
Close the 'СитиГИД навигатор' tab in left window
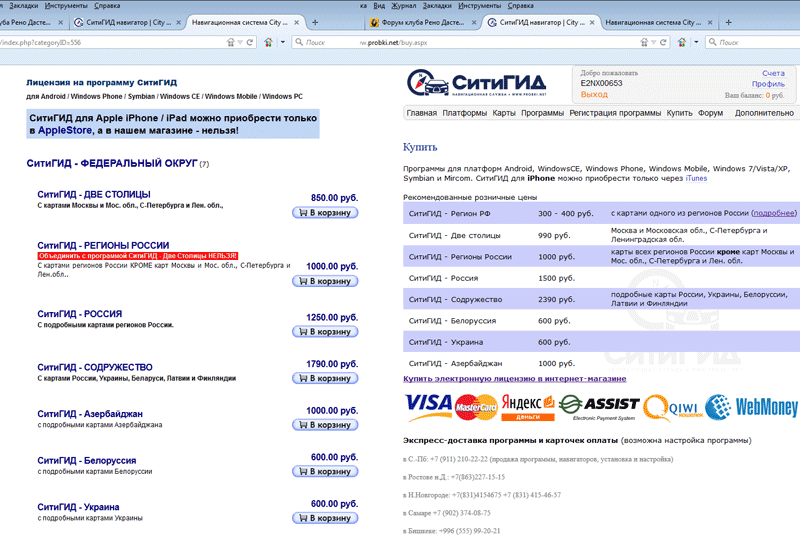point(179,22)
